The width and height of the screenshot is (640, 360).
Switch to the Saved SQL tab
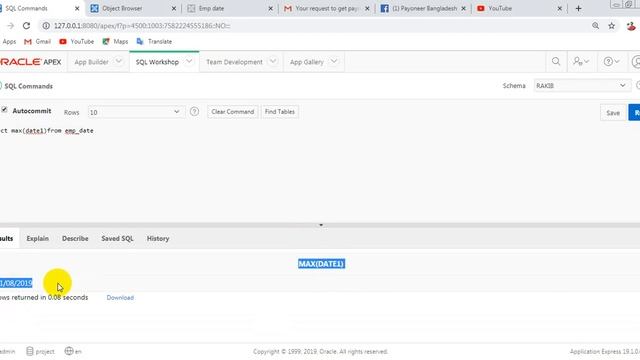click(x=117, y=238)
